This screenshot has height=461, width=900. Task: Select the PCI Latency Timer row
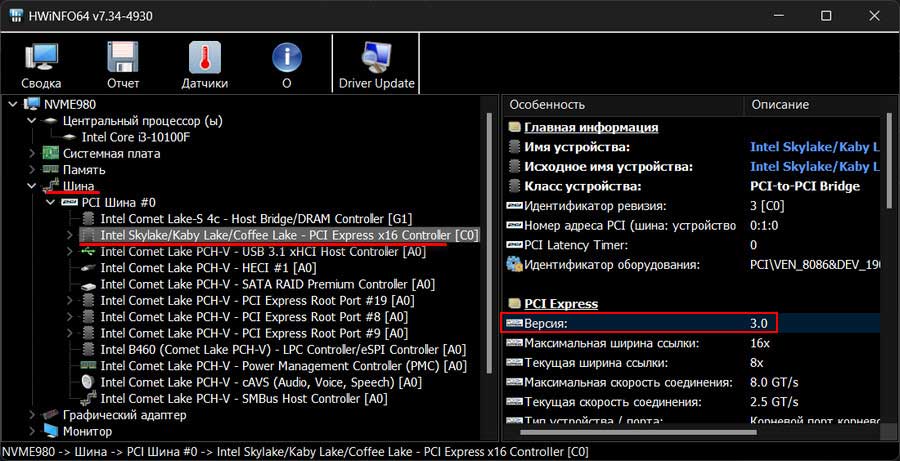tap(691, 245)
